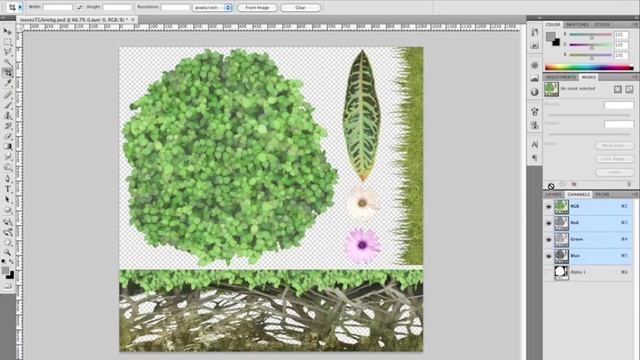Viewport: 640px width, 360px height.
Task: Select the Gradient tool
Action: click(x=7, y=147)
